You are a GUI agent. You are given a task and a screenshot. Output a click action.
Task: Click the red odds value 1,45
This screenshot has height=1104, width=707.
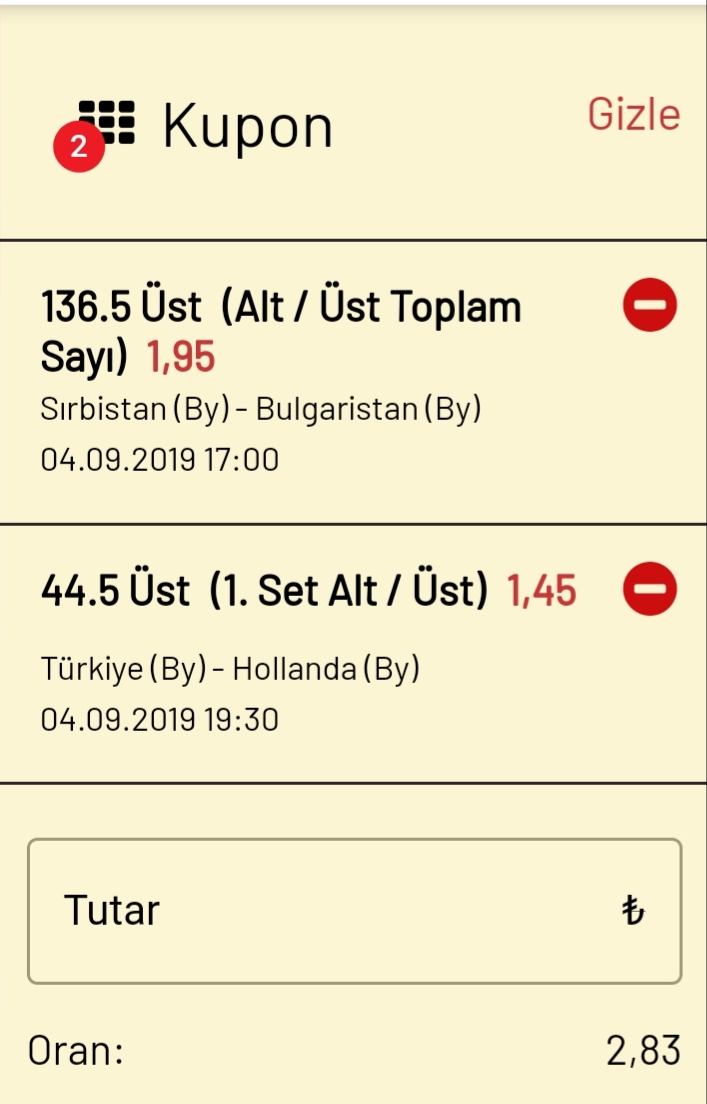coord(542,590)
